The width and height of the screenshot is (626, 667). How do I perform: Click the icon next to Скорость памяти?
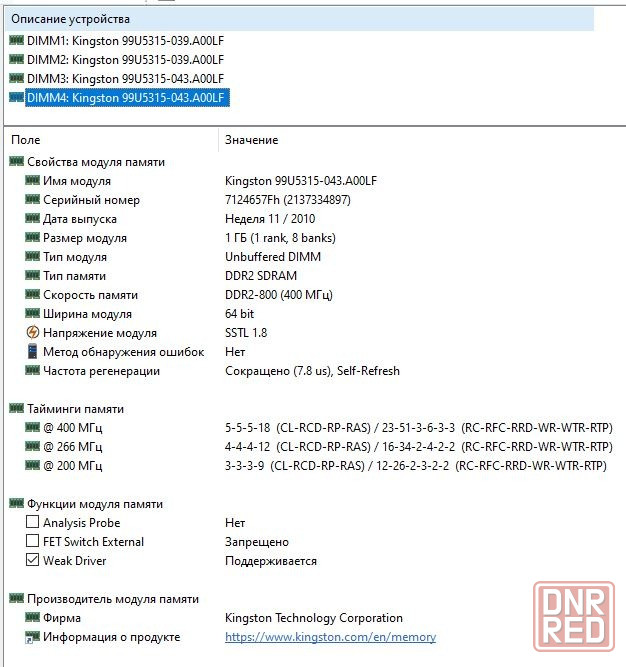pos(32,294)
